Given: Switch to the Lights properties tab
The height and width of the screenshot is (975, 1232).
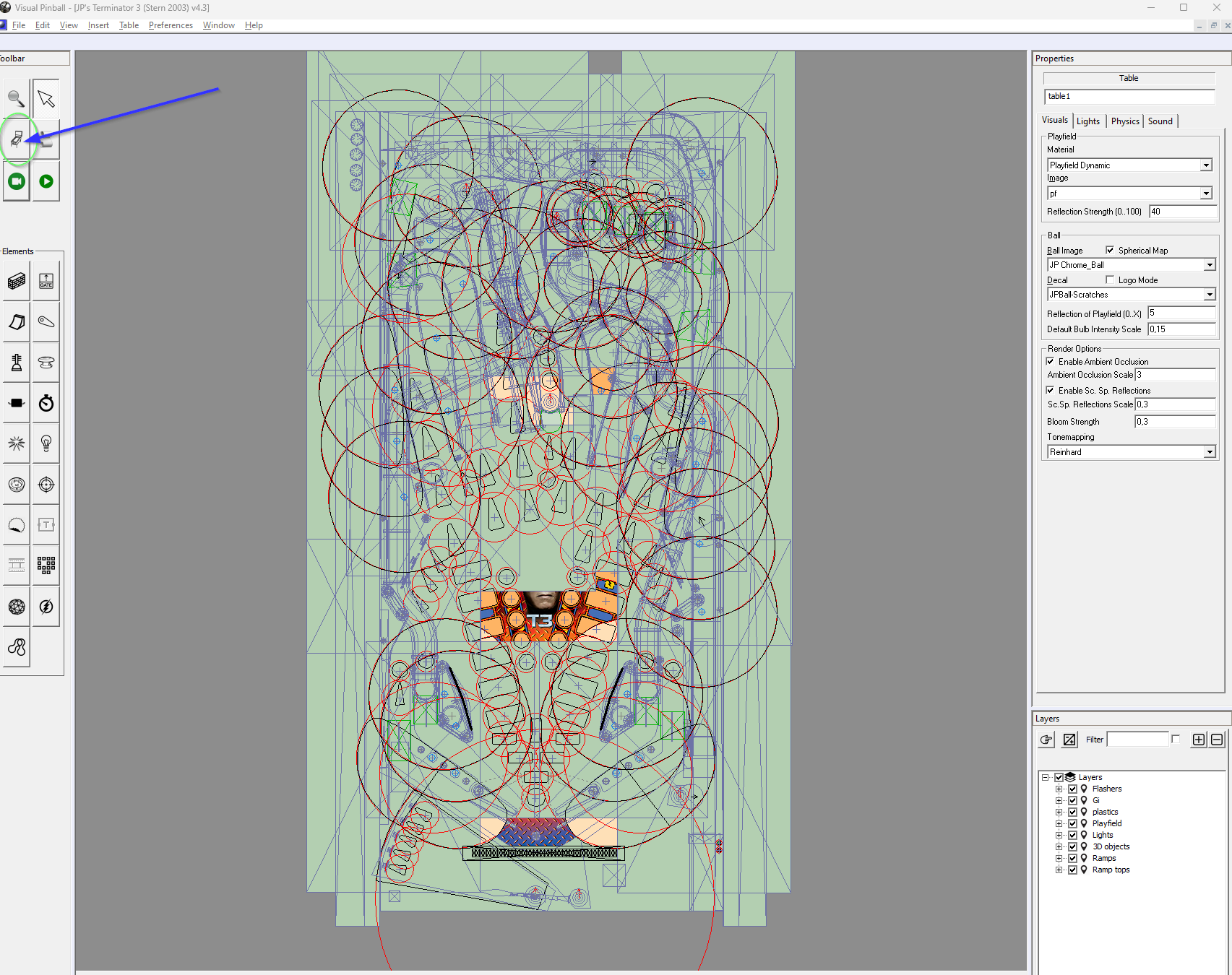Looking at the screenshot, I should pyautogui.click(x=1088, y=121).
